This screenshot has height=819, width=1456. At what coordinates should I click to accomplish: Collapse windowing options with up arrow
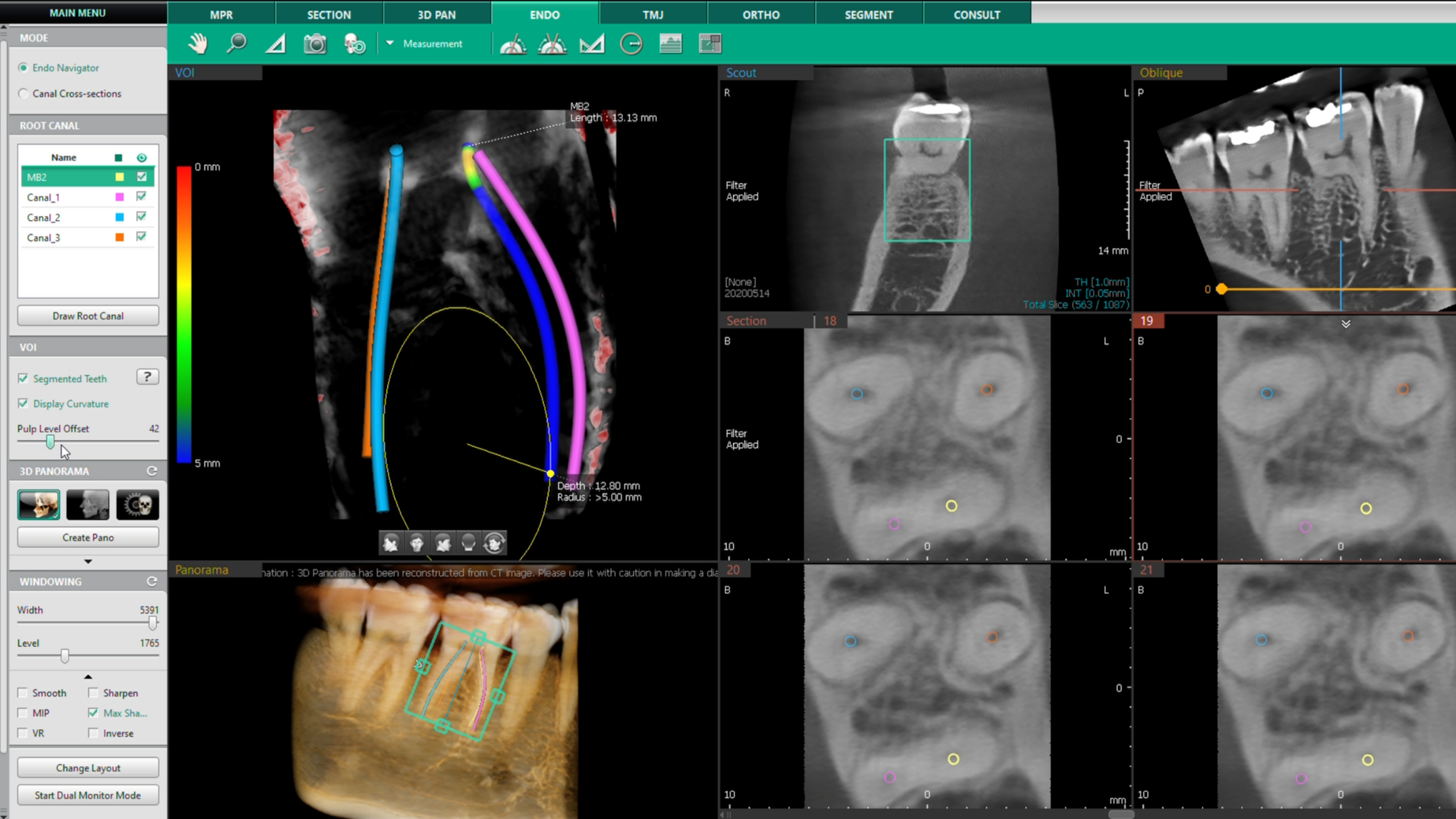pos(88,676)
